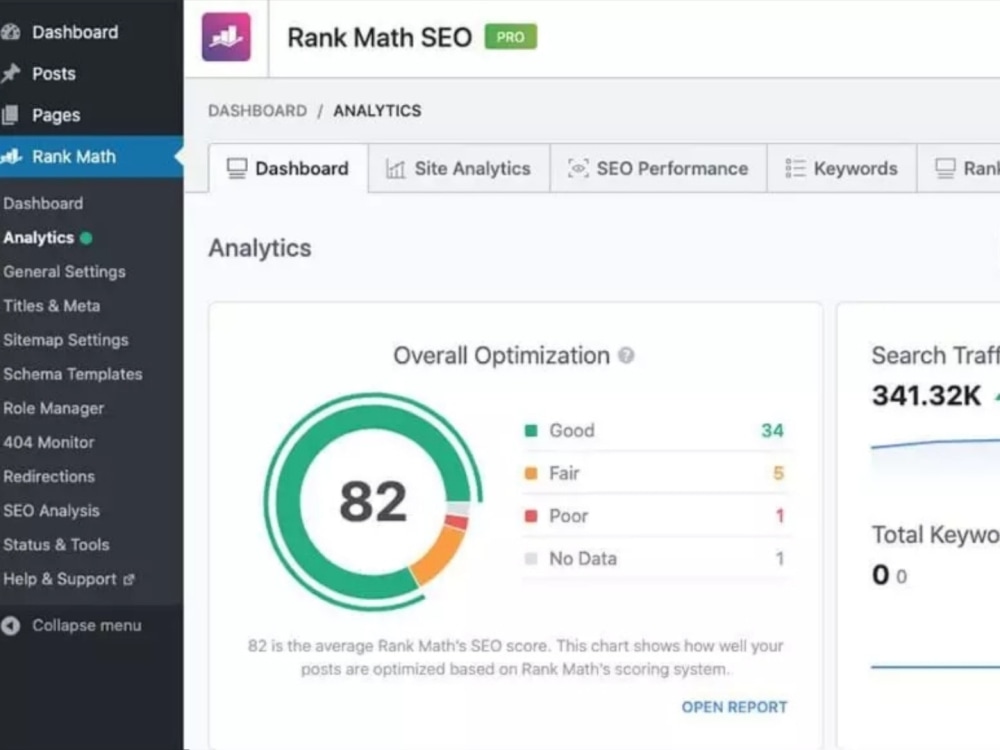This screenshot has height=750, width=1000.
Task: Open Status & Tools
Action: point(56,545)
